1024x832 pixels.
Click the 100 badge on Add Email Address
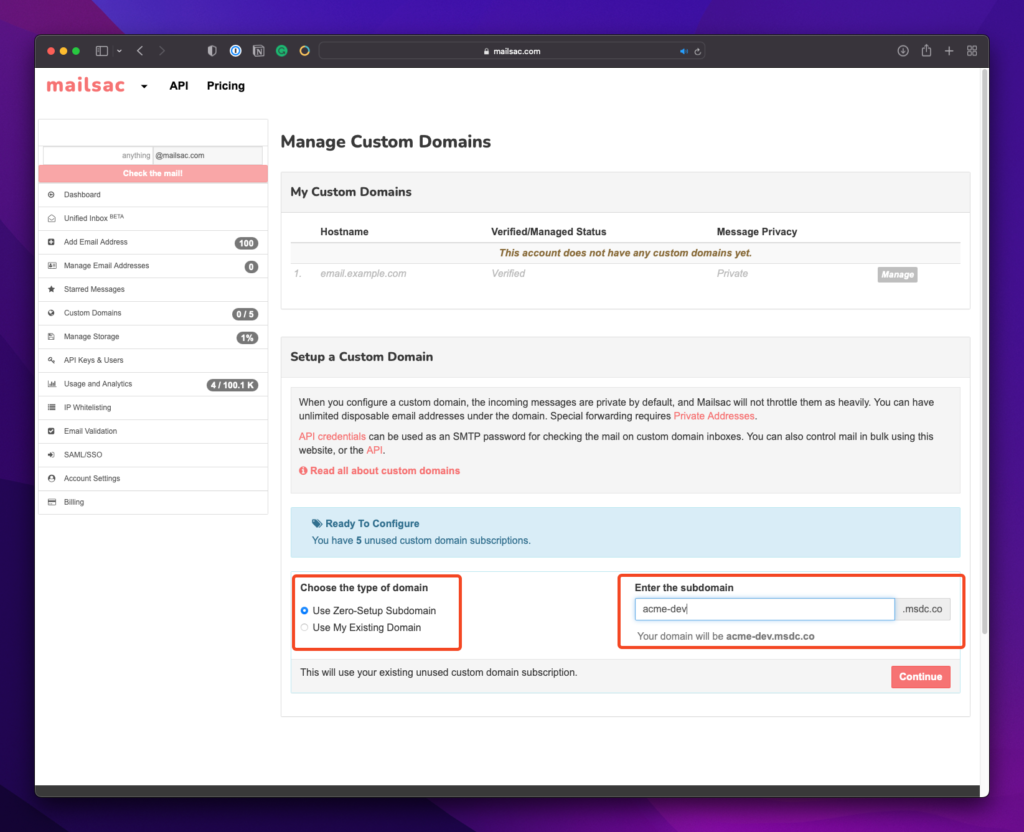(246, 243)
